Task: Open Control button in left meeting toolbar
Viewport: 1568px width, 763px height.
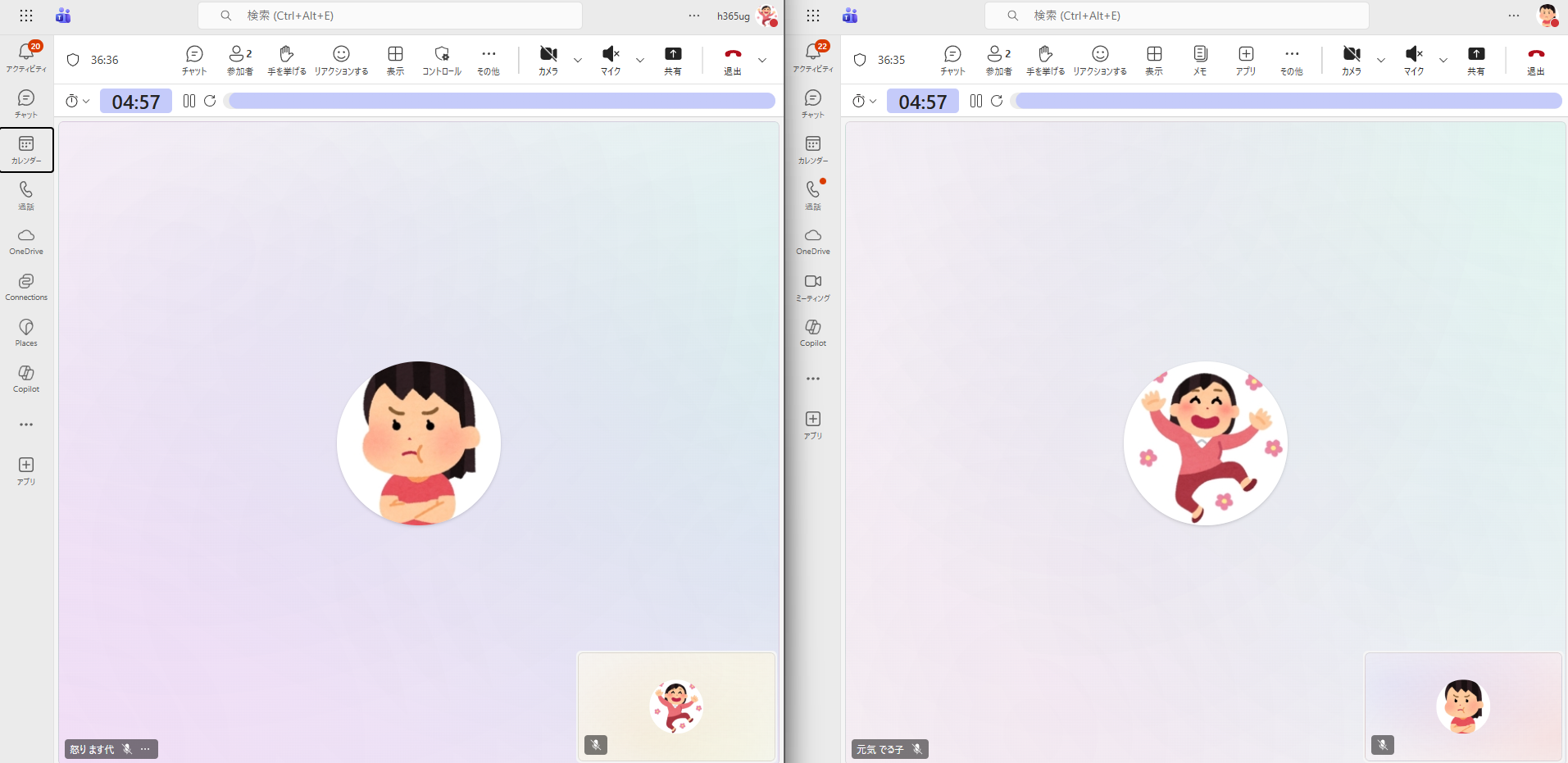Action: 441,60
